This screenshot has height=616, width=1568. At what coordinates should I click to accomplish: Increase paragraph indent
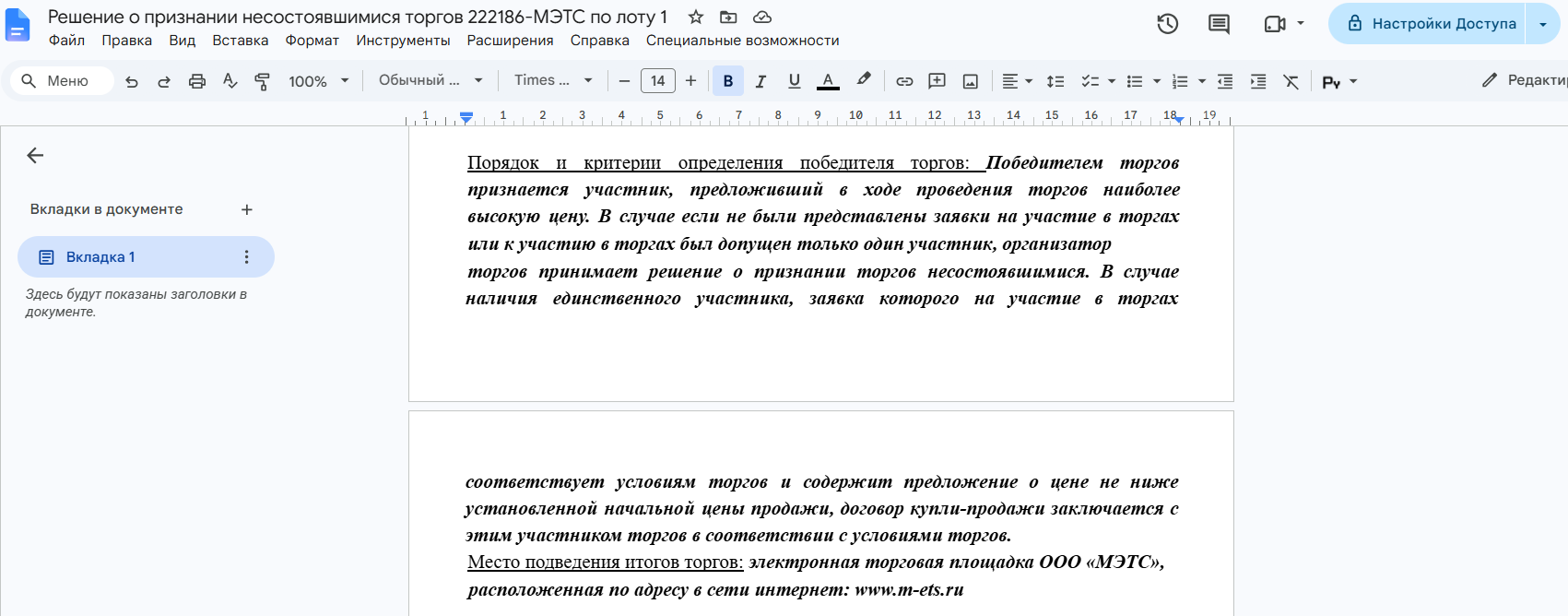pos(1258,81)
